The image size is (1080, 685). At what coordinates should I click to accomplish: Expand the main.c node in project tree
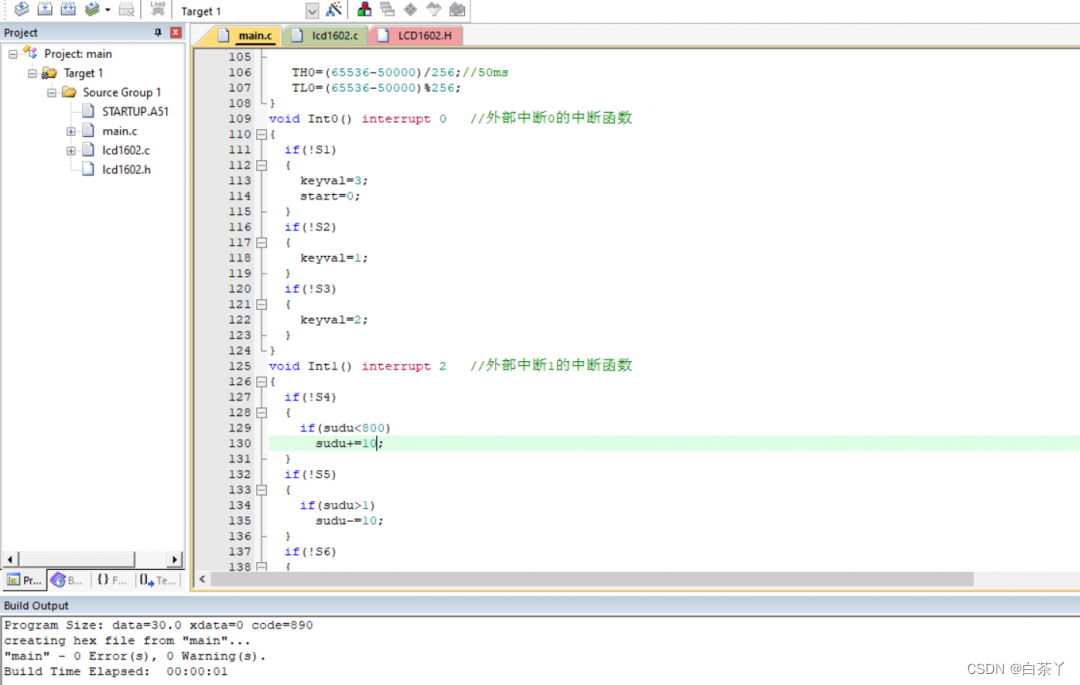(71, 131)
